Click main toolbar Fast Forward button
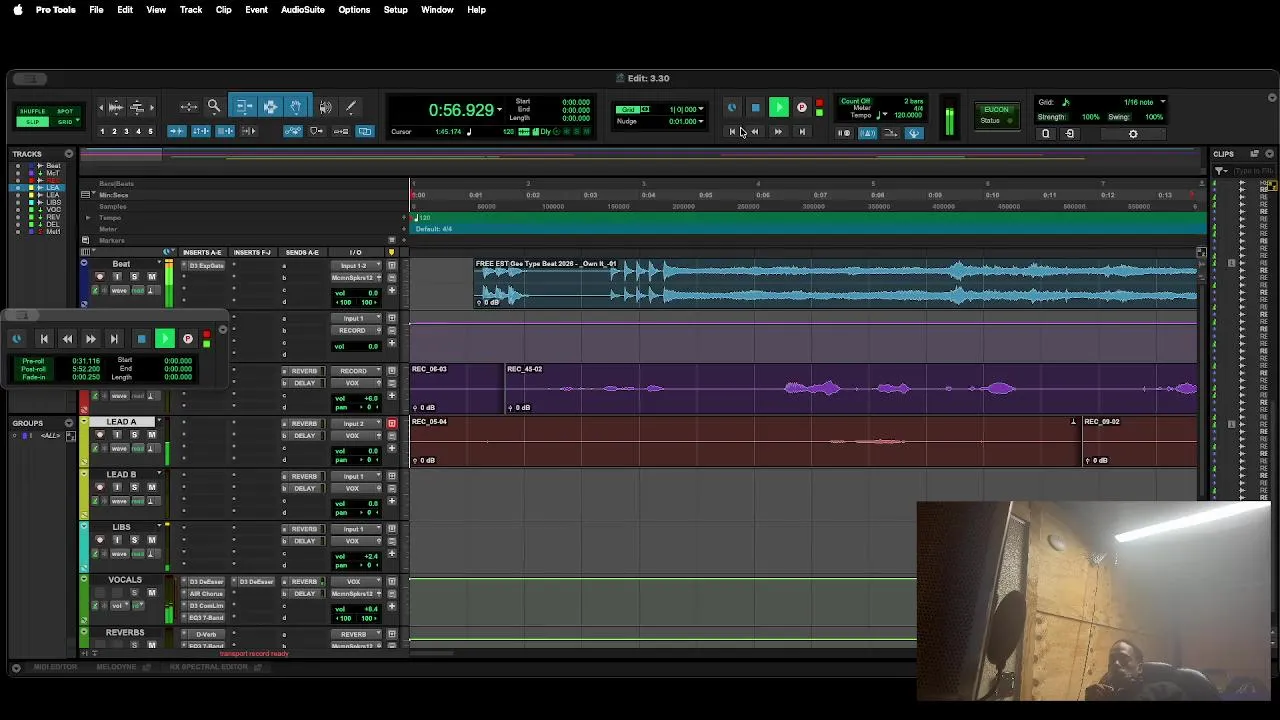The height and width of the screenshot is (720, 1280). click(778, 131)
